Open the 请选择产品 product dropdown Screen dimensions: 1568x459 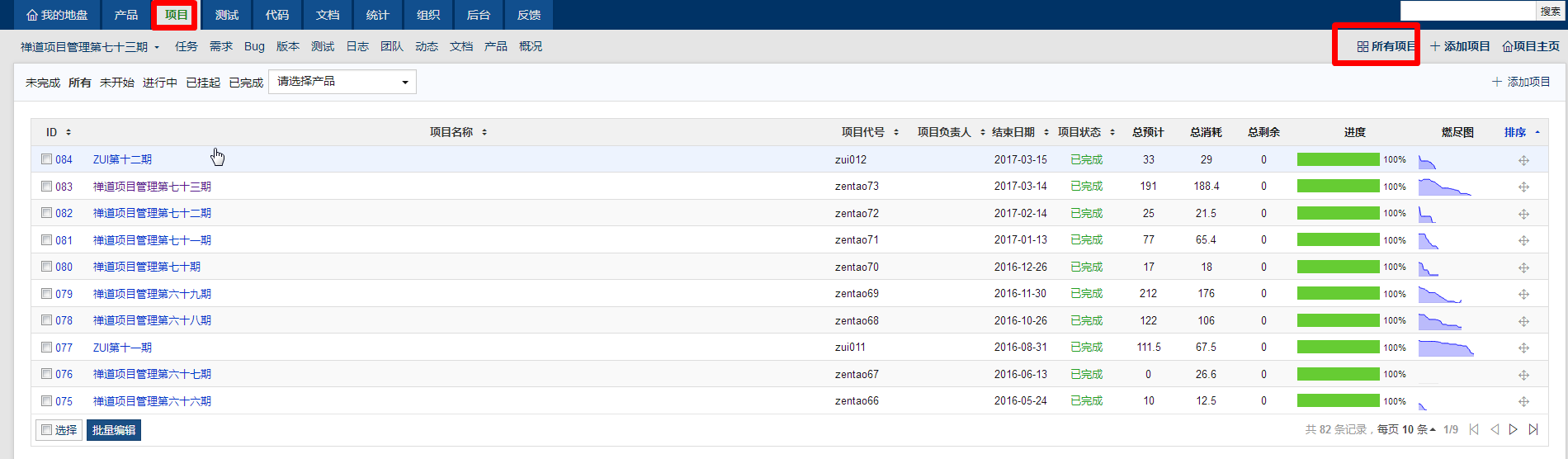coord(342,82)
